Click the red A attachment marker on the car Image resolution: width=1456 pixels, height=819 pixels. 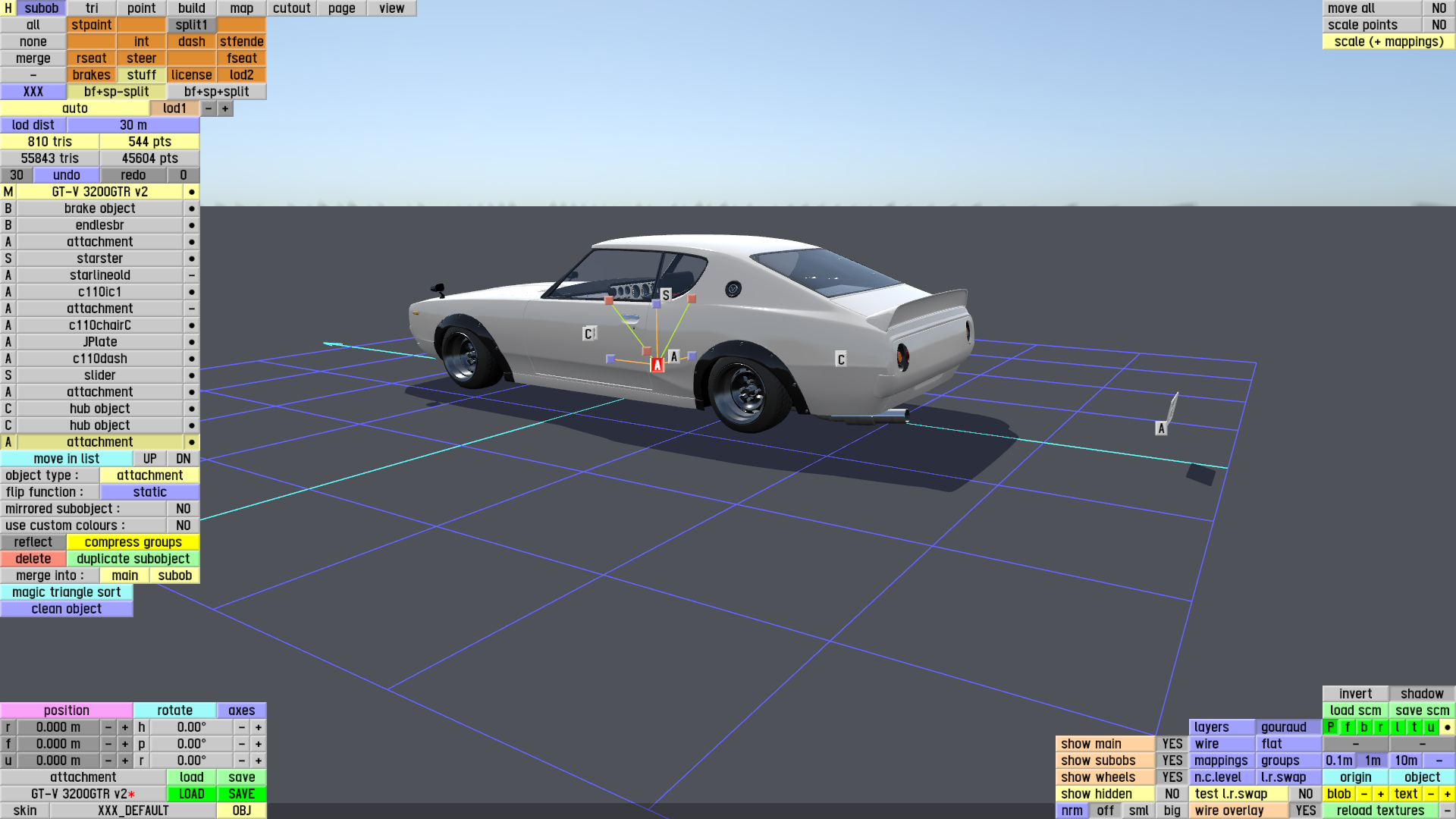click(x=657, y=365)
